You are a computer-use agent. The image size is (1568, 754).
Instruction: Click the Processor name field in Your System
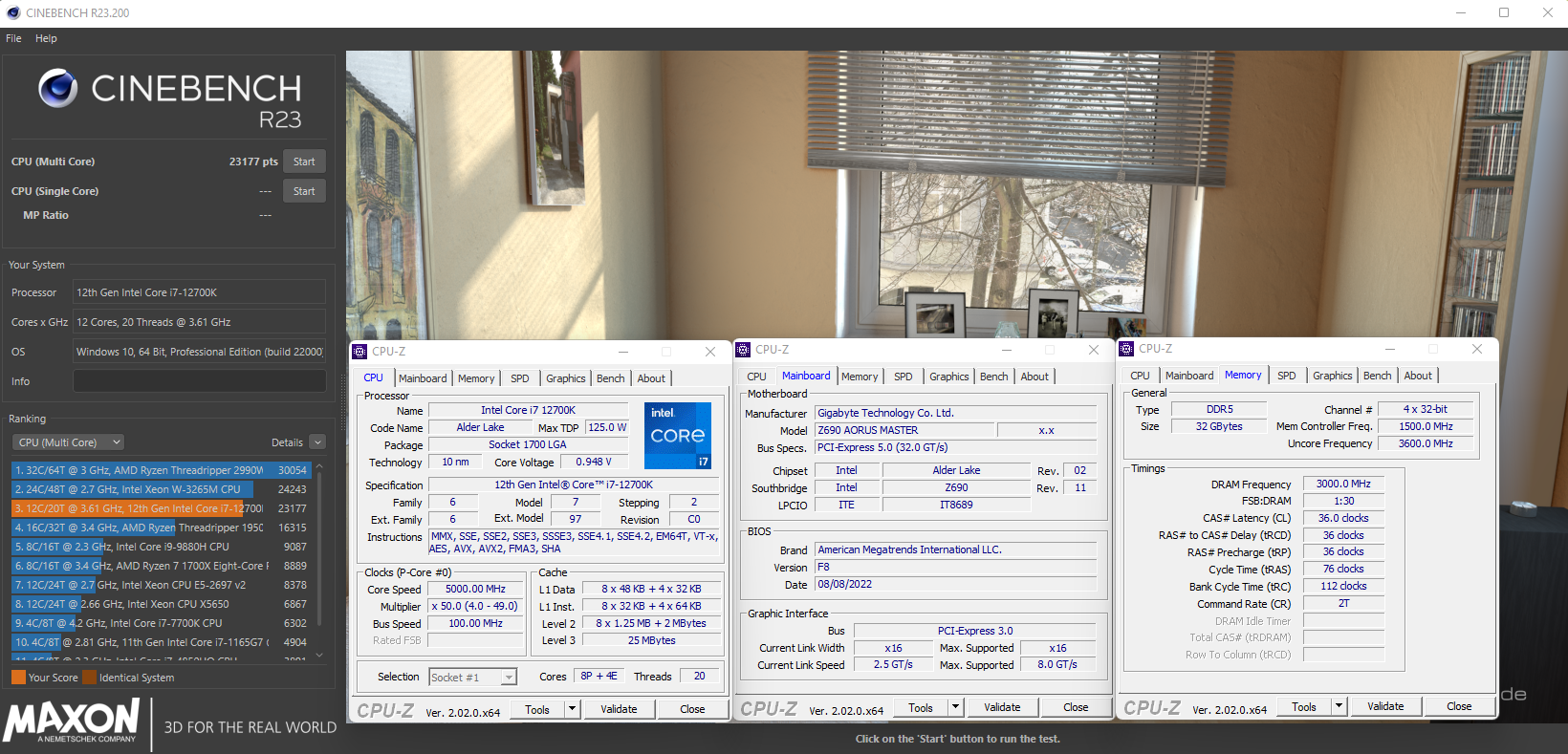coord(200,292)
